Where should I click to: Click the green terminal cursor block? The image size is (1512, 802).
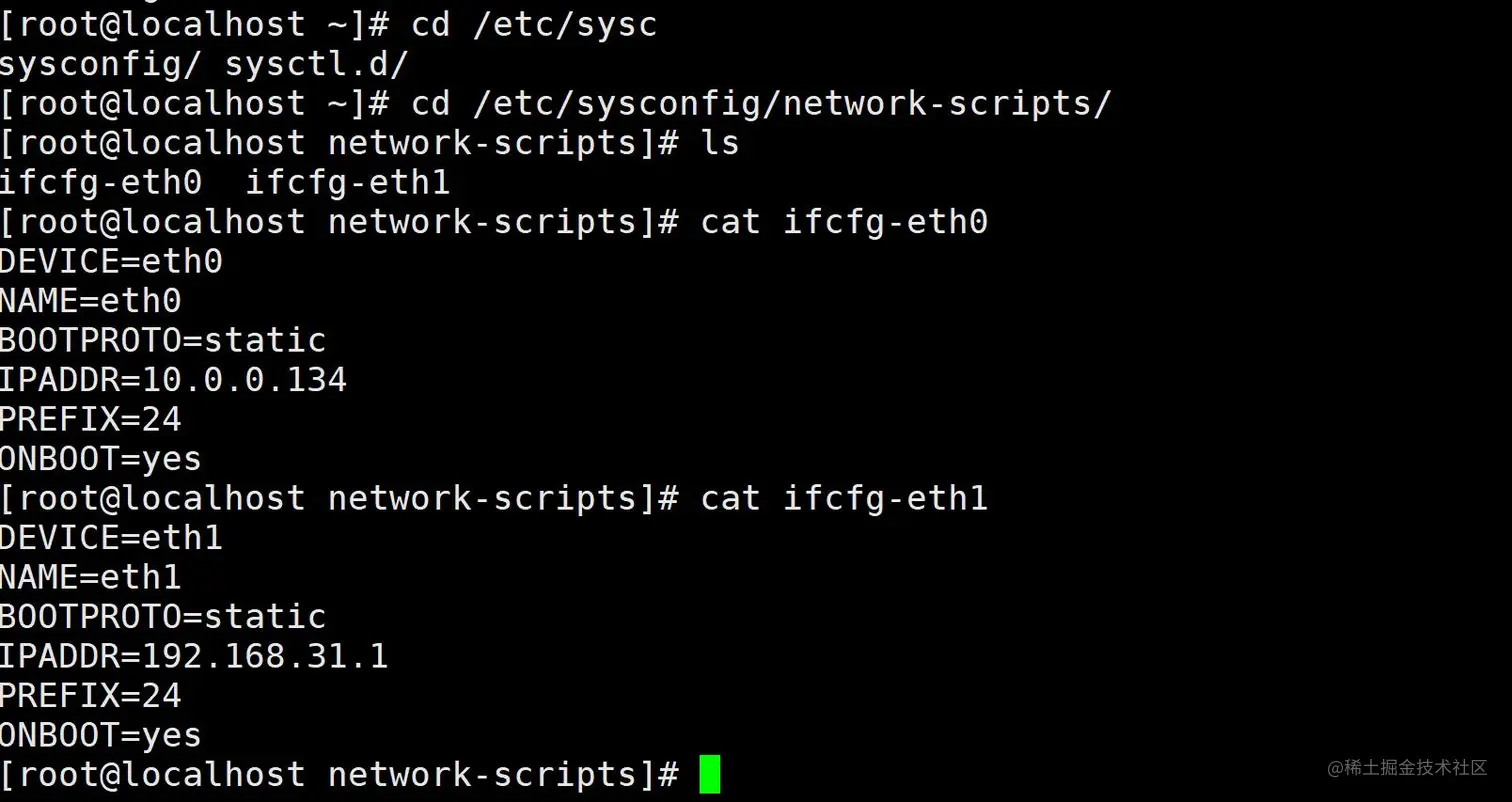point(709,774)
